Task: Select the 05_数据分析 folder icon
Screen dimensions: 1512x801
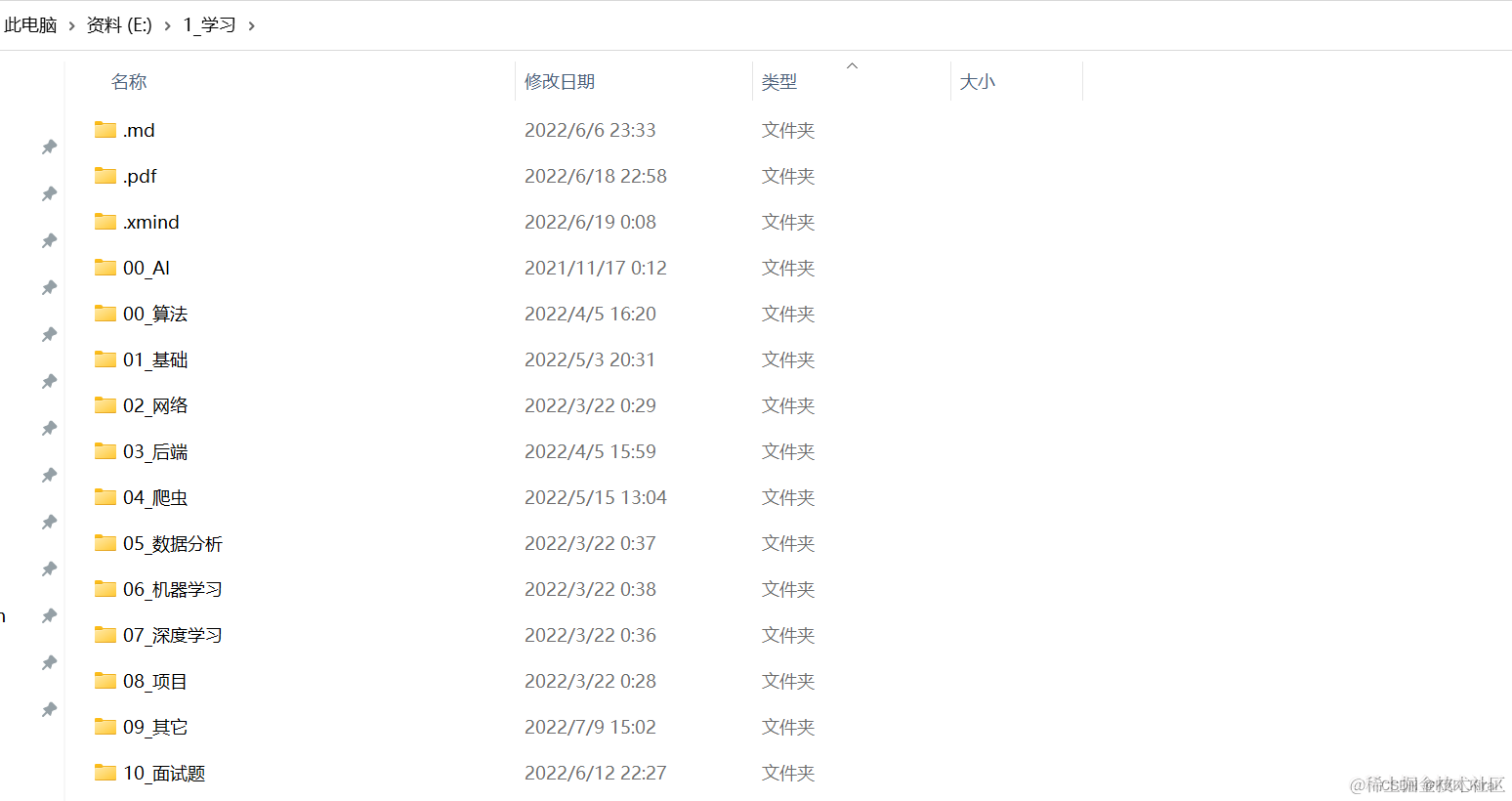Action: click(x=105, y=543)
